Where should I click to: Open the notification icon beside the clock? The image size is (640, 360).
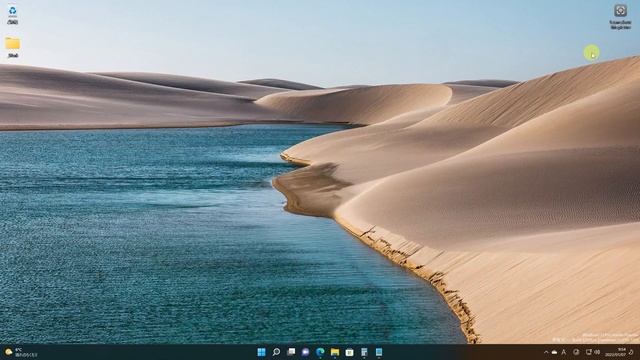tap(632, 352)
